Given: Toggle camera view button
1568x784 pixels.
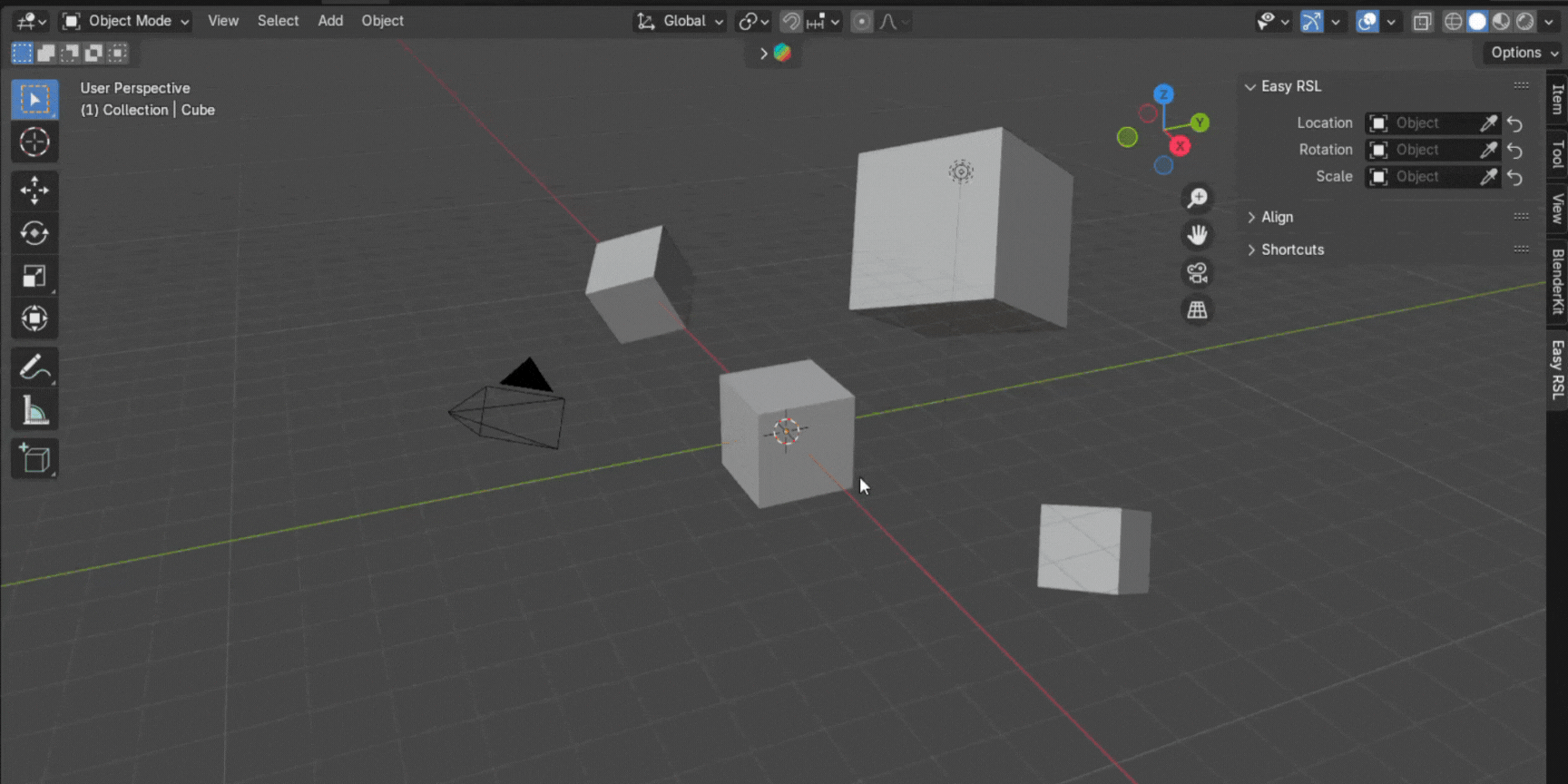Looking at the screenshot, I should (x=1197, y=272).
